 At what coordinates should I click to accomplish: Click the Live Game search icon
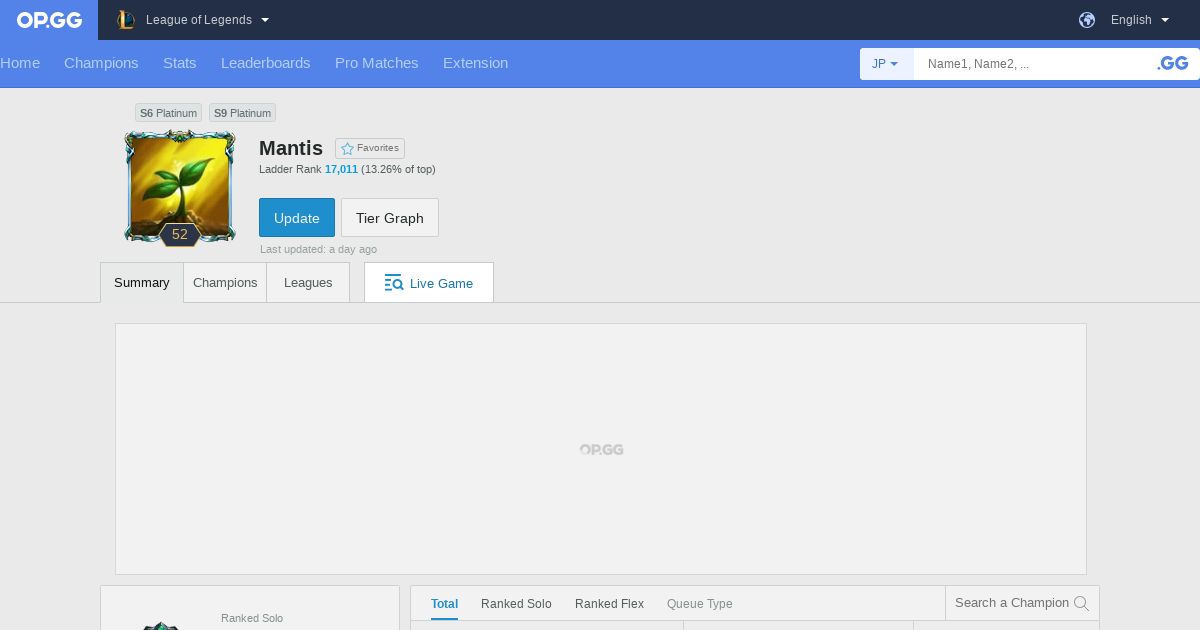[393, 283]
